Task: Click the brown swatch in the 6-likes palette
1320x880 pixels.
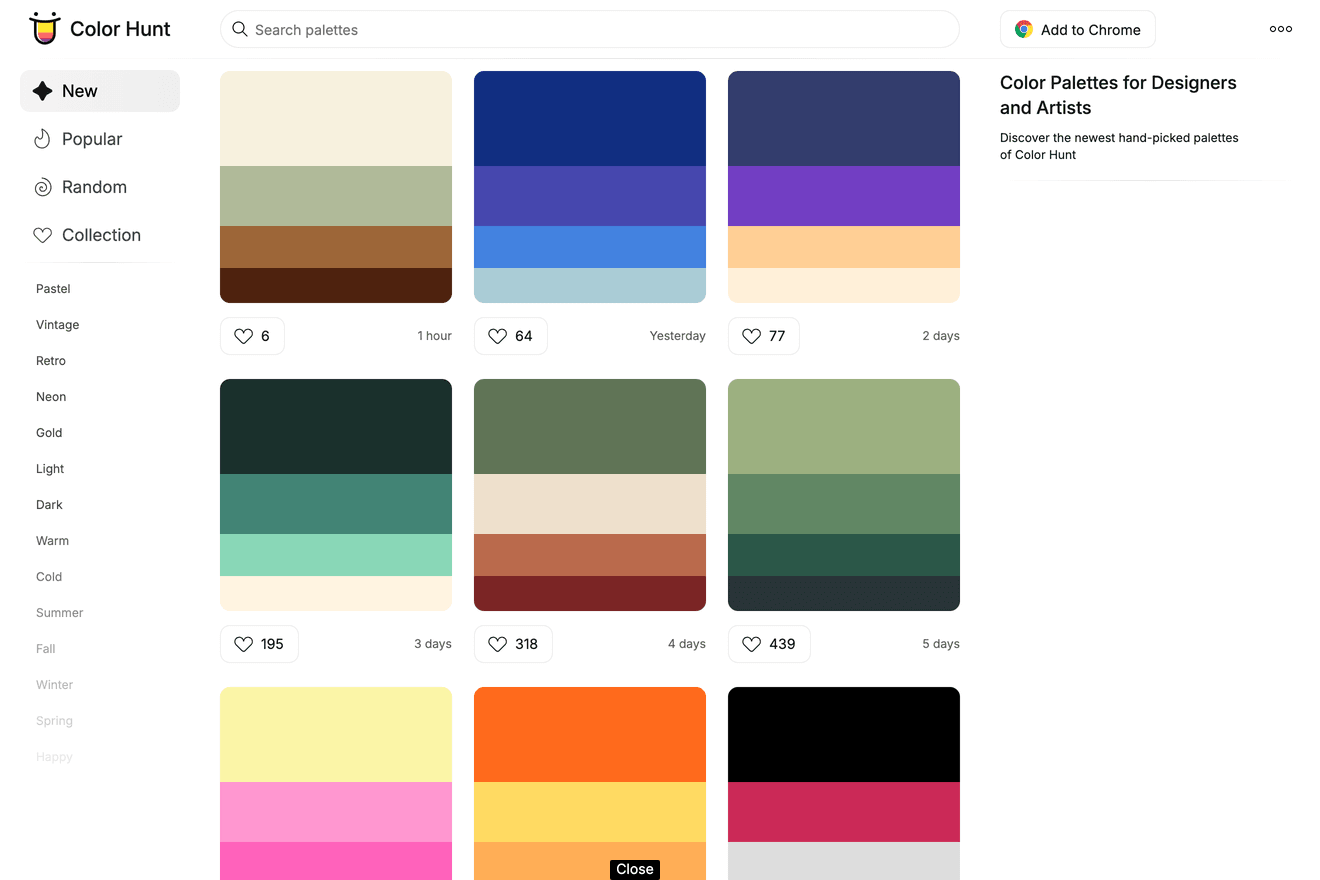Action: coord(336,247)
